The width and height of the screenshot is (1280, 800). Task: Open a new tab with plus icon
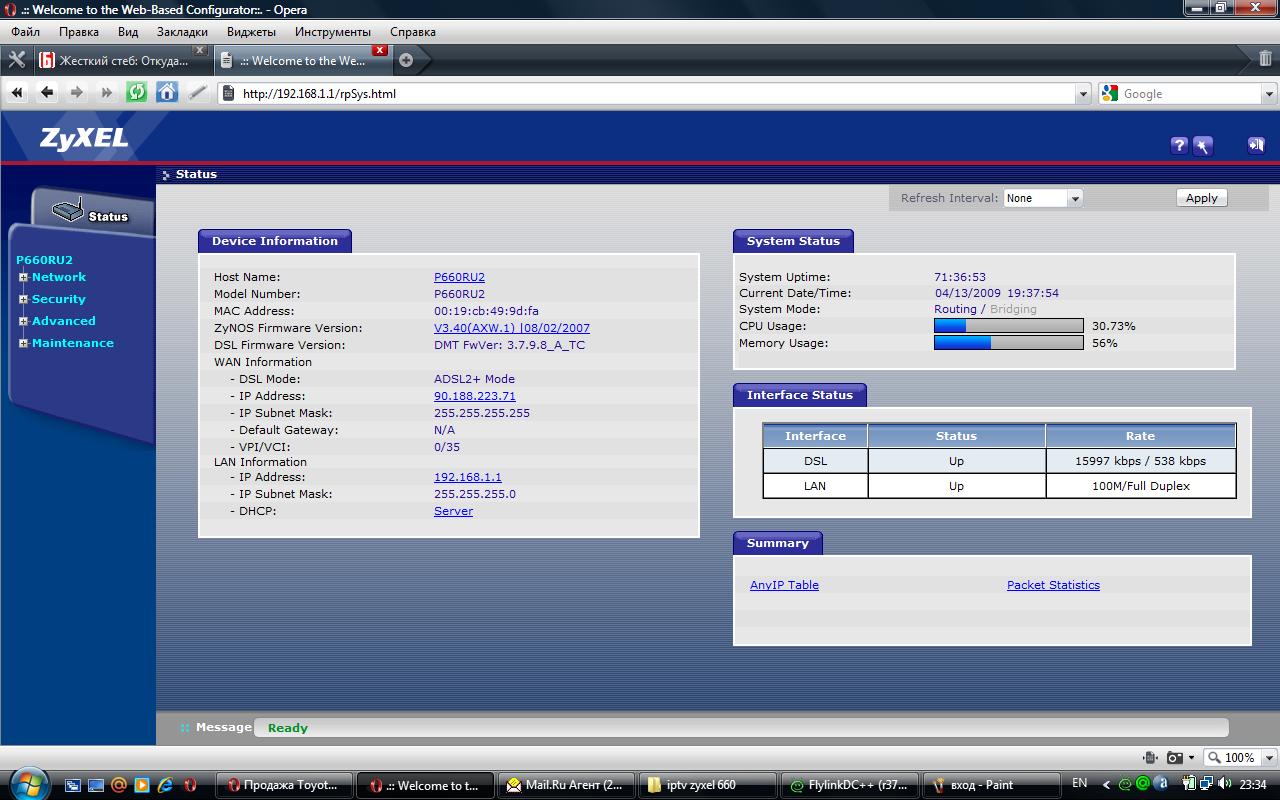click(406, 60)
